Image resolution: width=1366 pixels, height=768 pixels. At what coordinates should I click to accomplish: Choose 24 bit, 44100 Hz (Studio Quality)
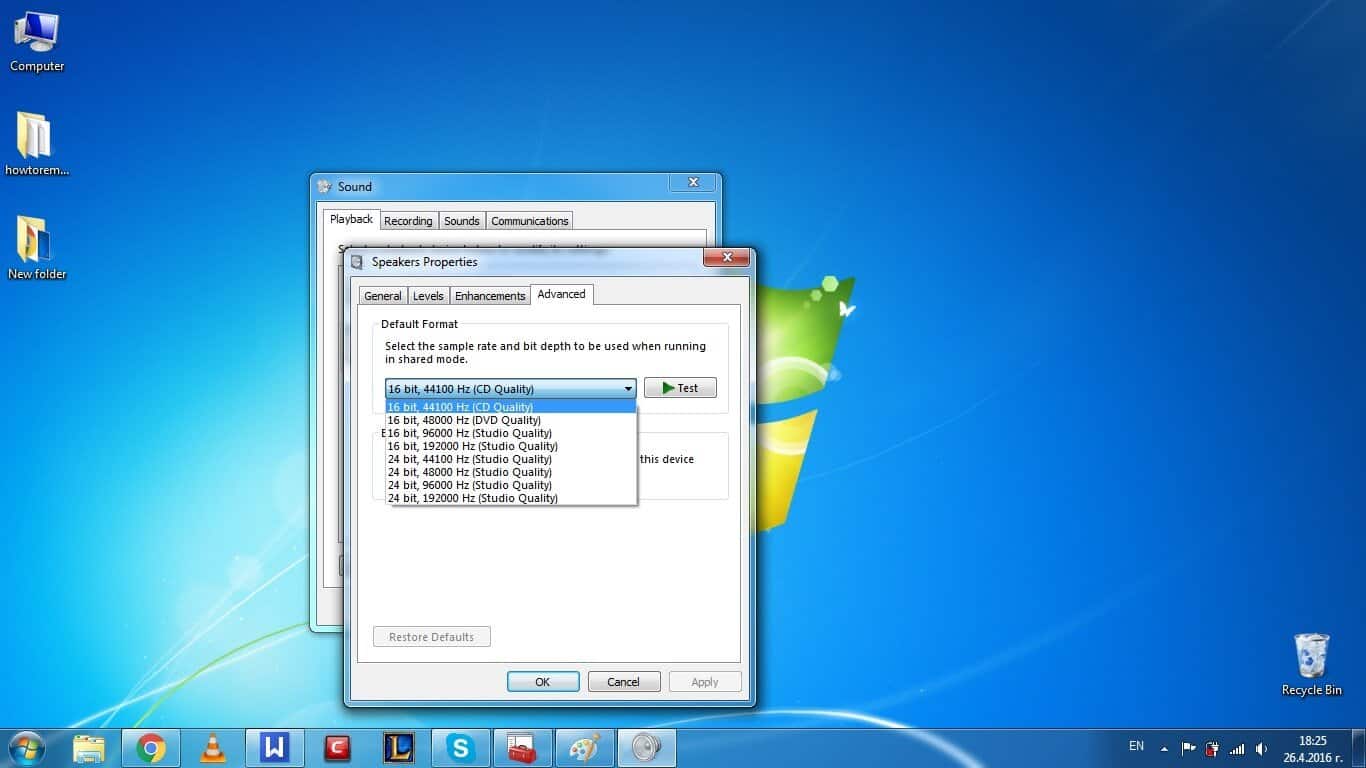click(511, 459)
